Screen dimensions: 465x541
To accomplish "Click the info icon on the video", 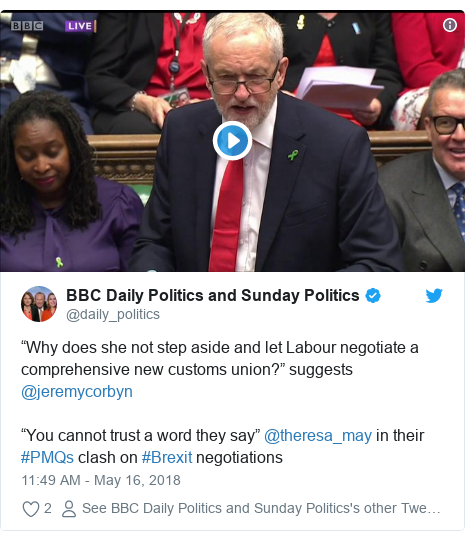I will tap(450, 25).
